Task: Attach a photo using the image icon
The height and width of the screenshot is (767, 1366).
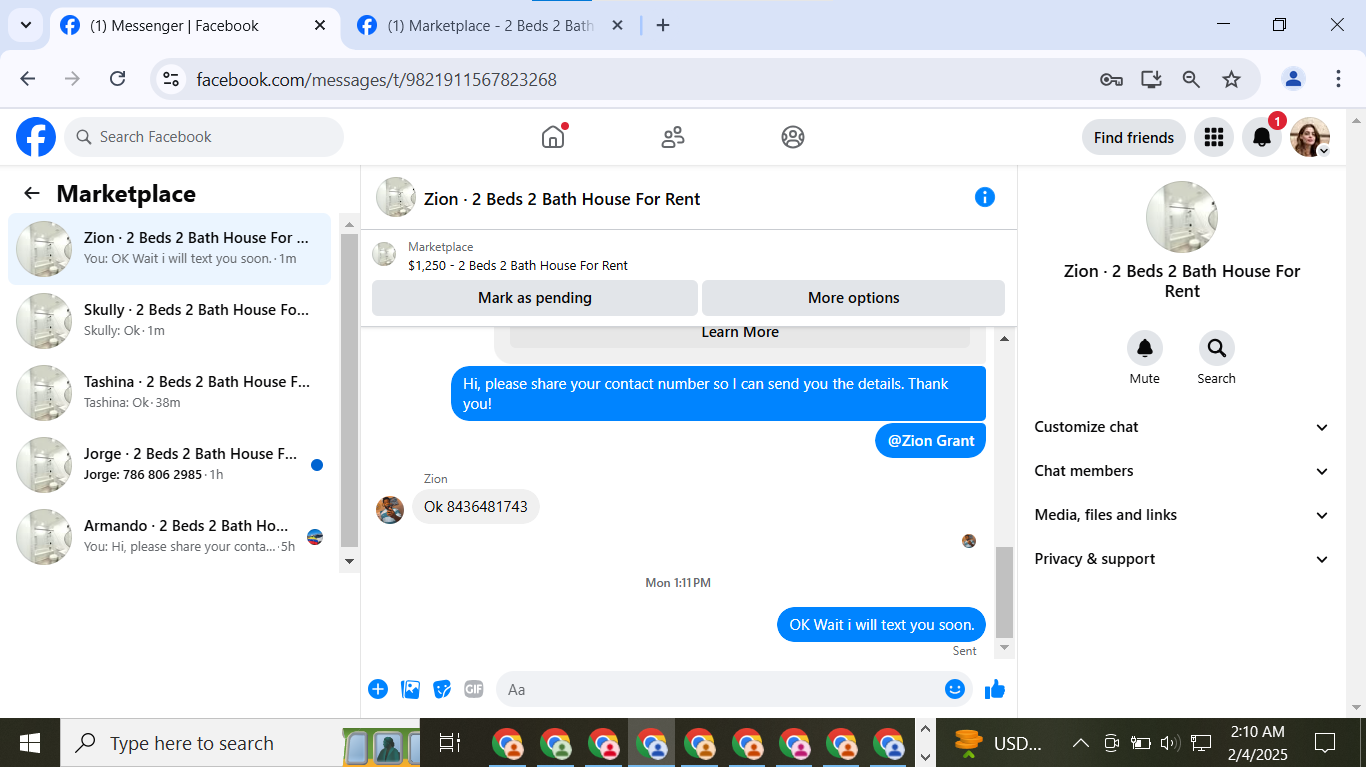Action: pyautogui.click(x=410, y=689)
